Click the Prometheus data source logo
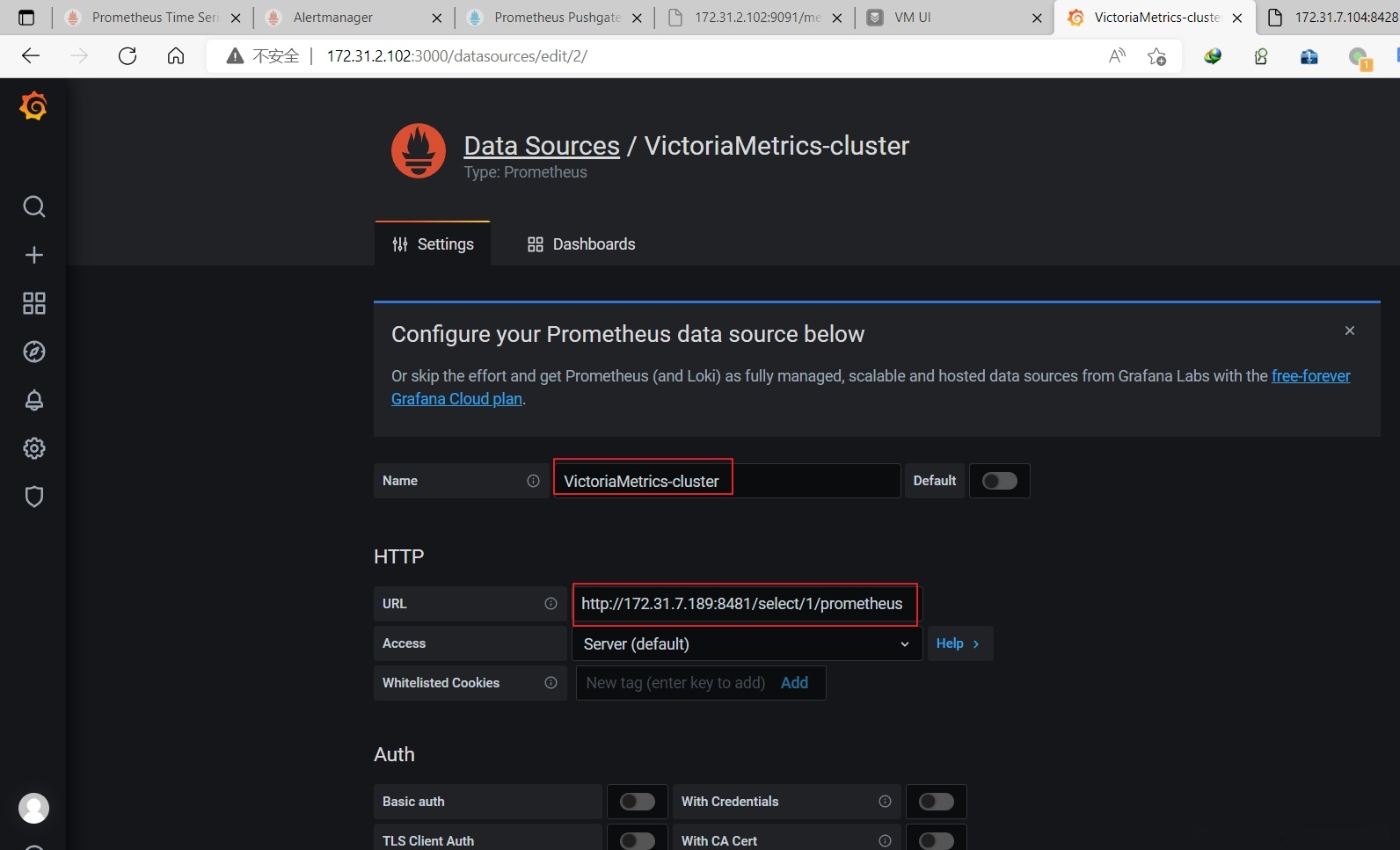1400x850 pixels. click(x=419, y=150)
